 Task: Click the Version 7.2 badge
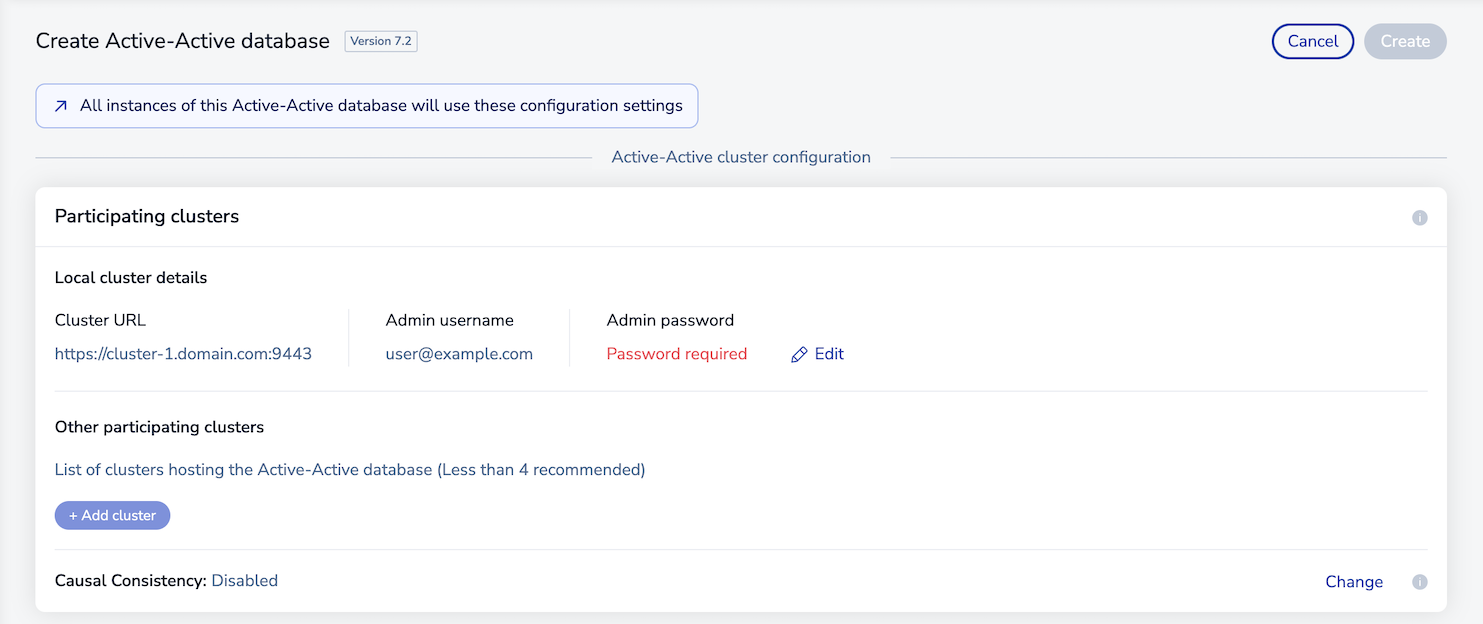pos(380,41)
